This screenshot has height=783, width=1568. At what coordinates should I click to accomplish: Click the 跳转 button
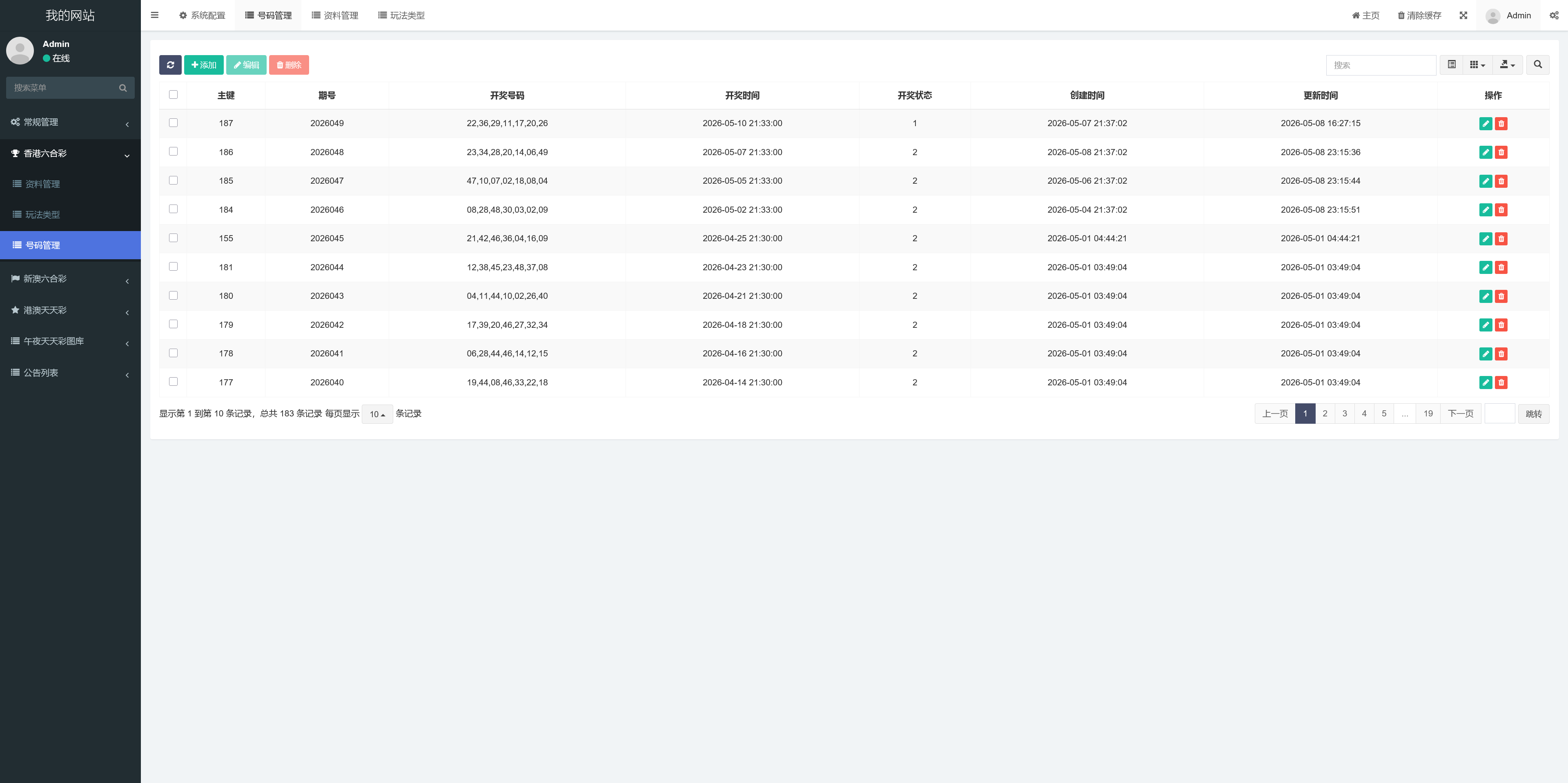point(1533,414)
